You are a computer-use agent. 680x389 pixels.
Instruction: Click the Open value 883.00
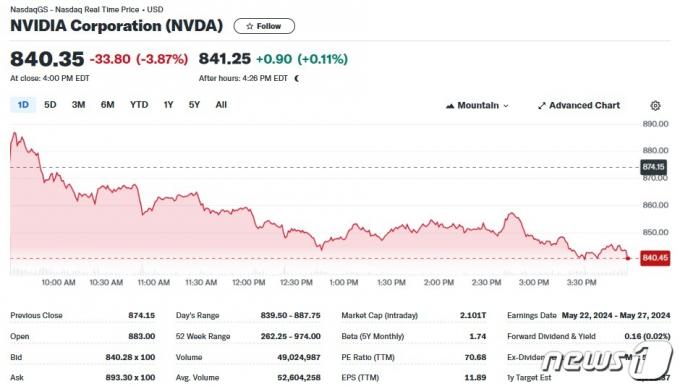141,336
